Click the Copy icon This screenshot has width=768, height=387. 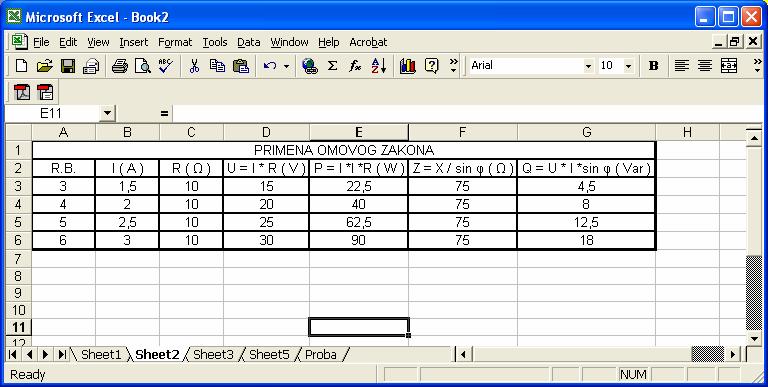[x=217, y=66]
